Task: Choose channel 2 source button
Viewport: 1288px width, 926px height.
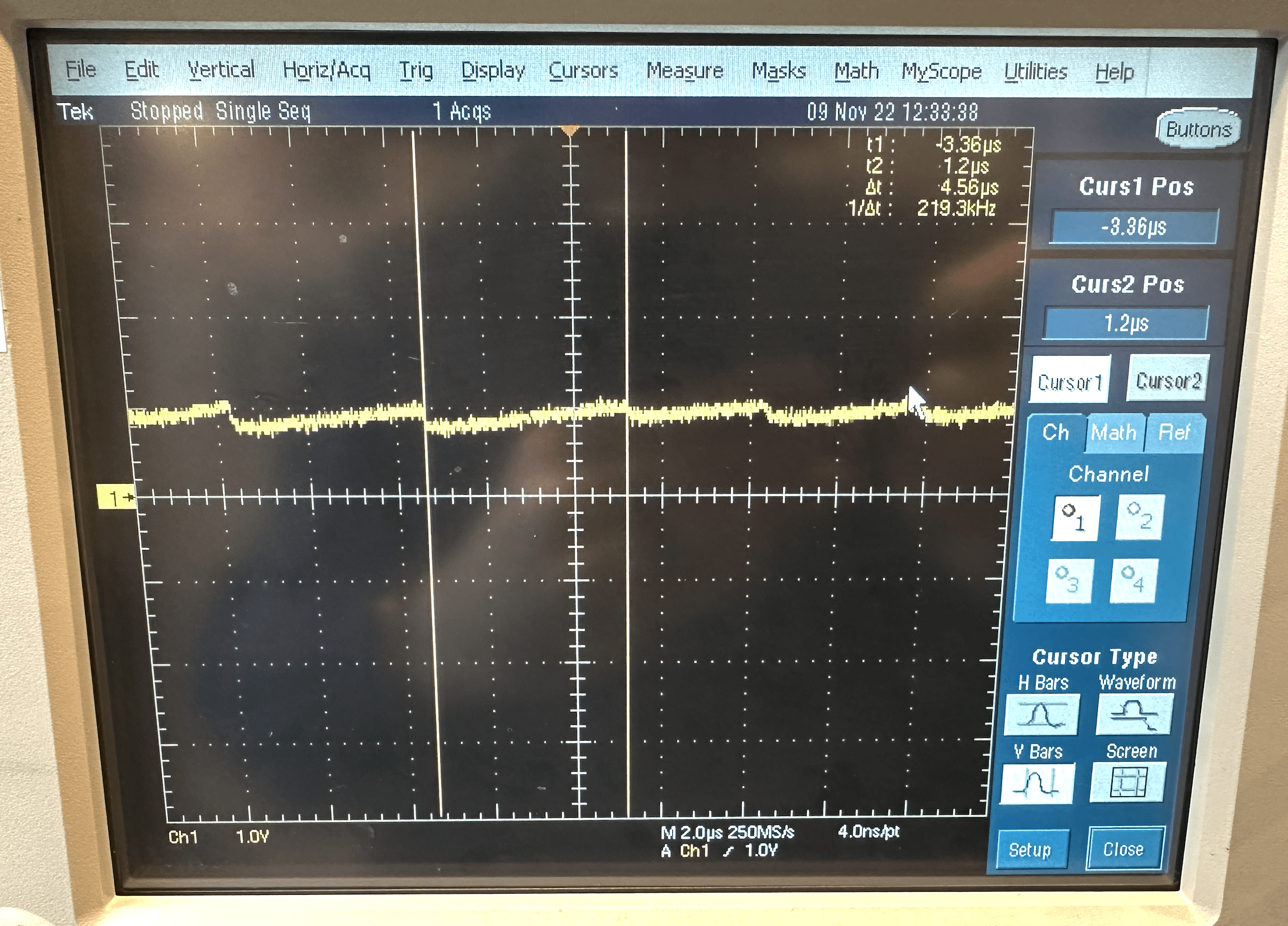Action: [1140, 517]
